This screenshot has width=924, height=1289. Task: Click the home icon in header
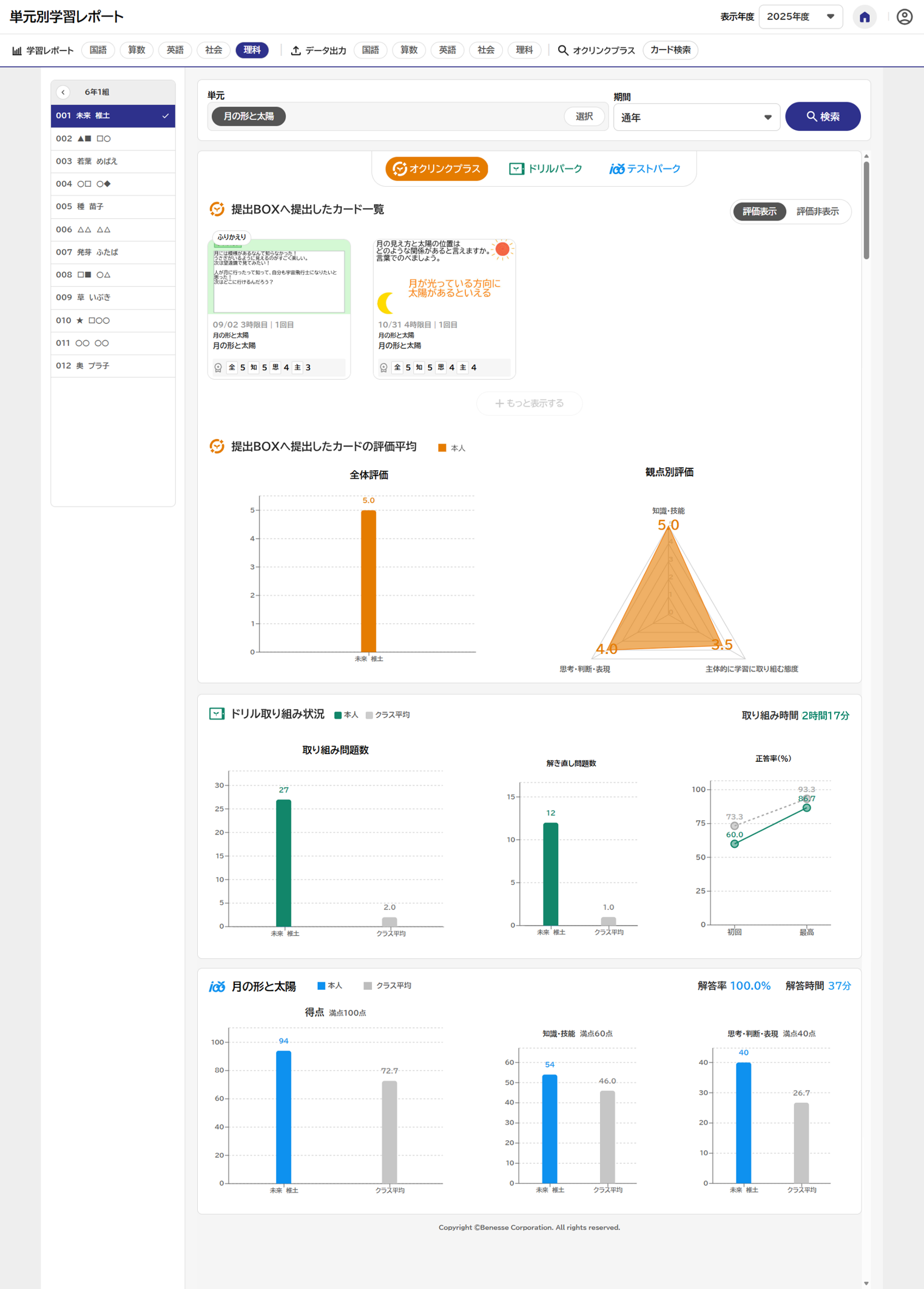click(x=864, y=17)
